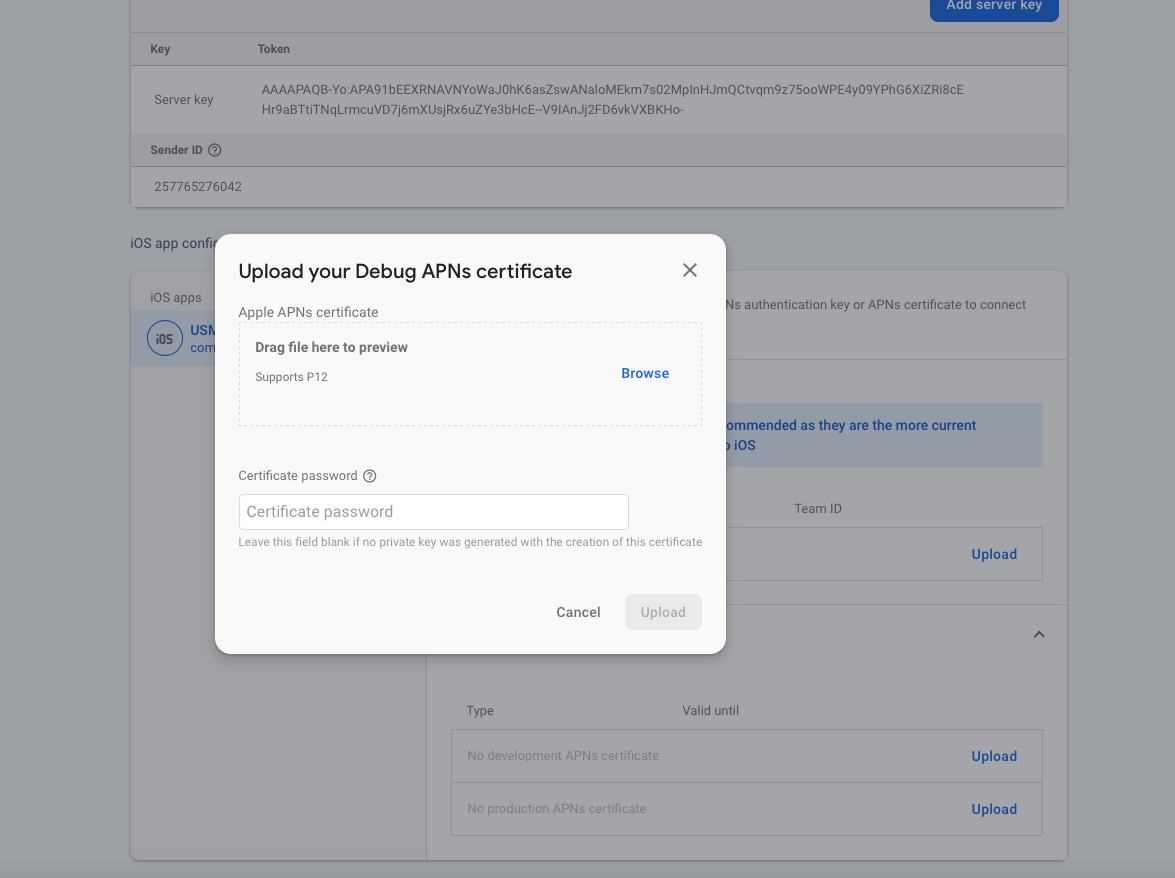Image resolution: width=1175 pixels, height=878 pixels.
Task: Select the round iOS app icon
Action: coord(165,339)
